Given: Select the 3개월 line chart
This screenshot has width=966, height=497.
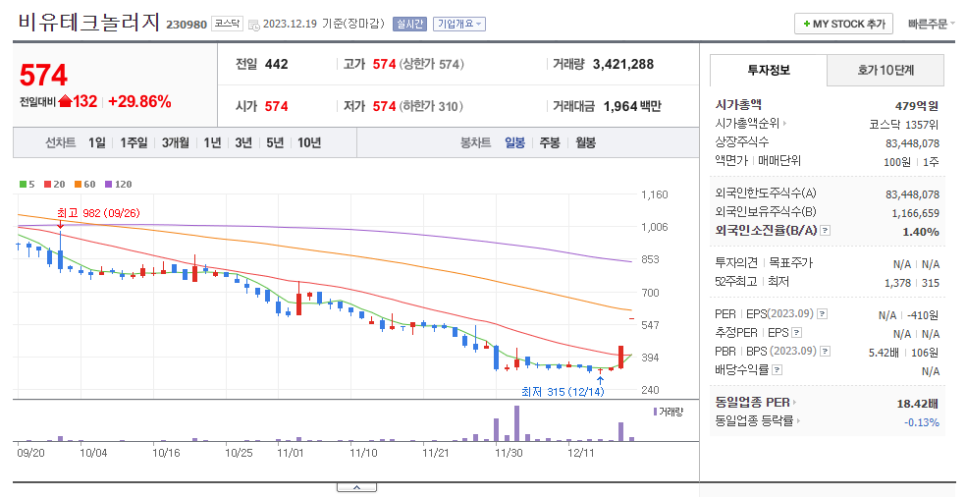Looking at the screenshot, I should coord(176,143).
